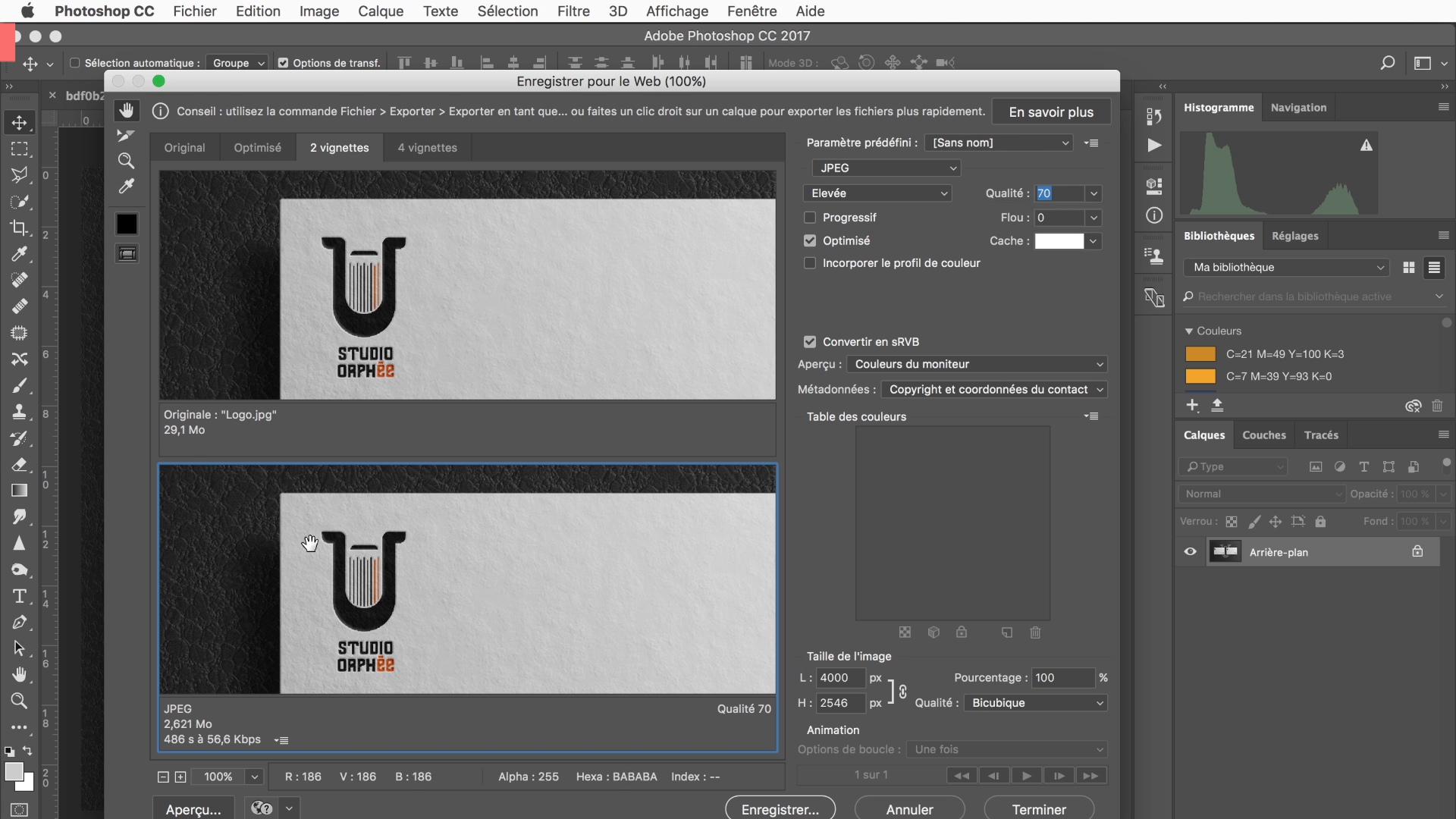1456x819 pixels.
Task: Toggle slices visibility icon below black swatch
Action: 127,254
